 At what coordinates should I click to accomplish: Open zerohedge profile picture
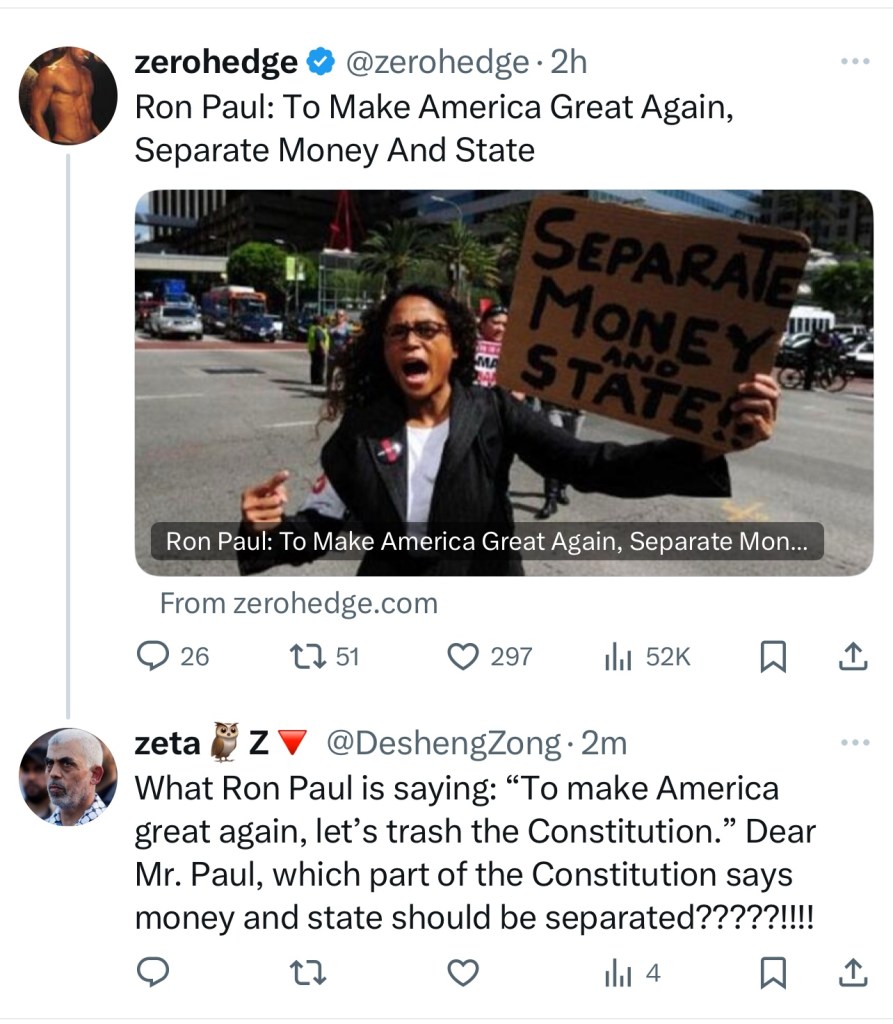click(68, 95)
